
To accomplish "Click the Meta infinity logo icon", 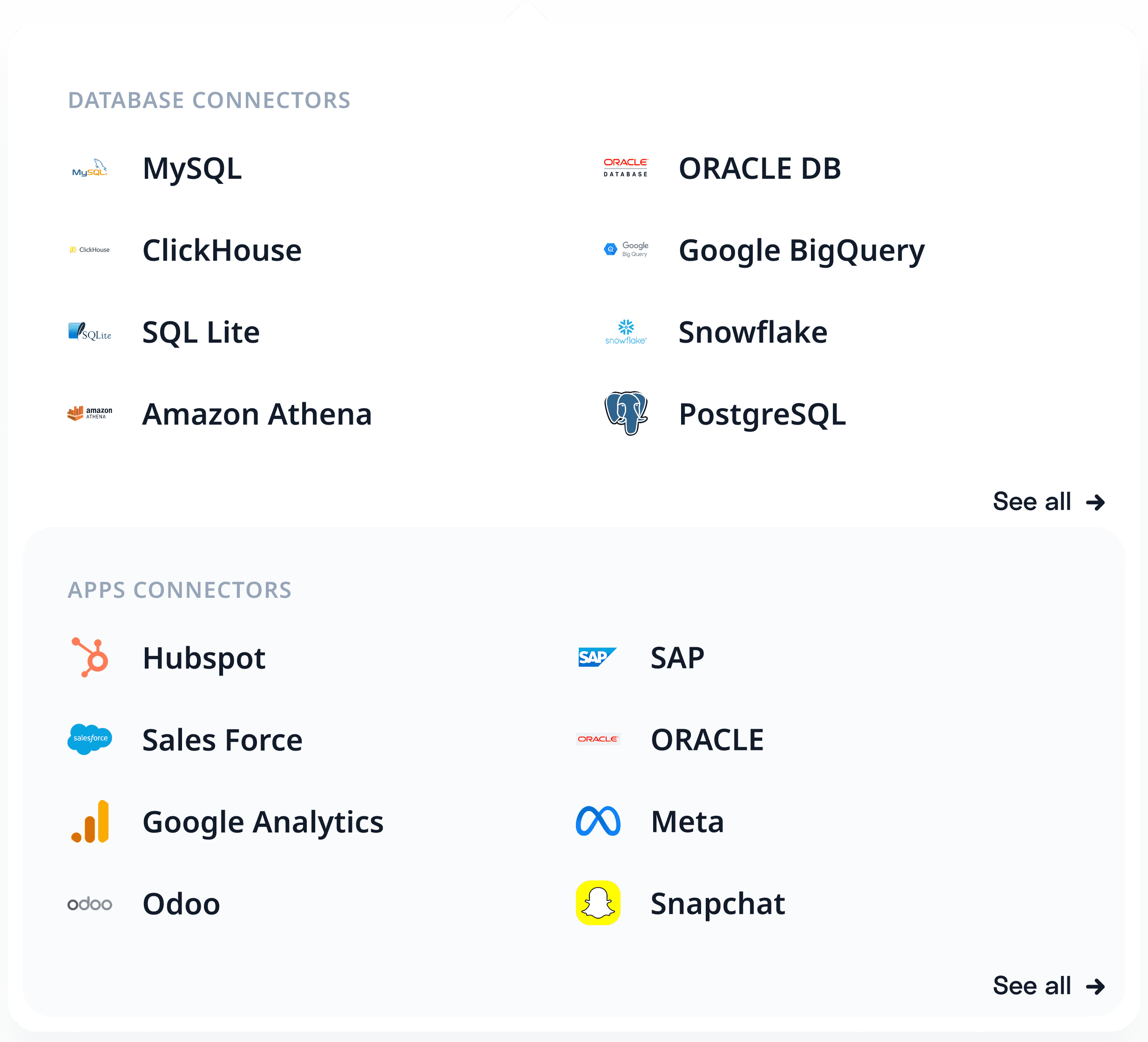I will [597, 821].
